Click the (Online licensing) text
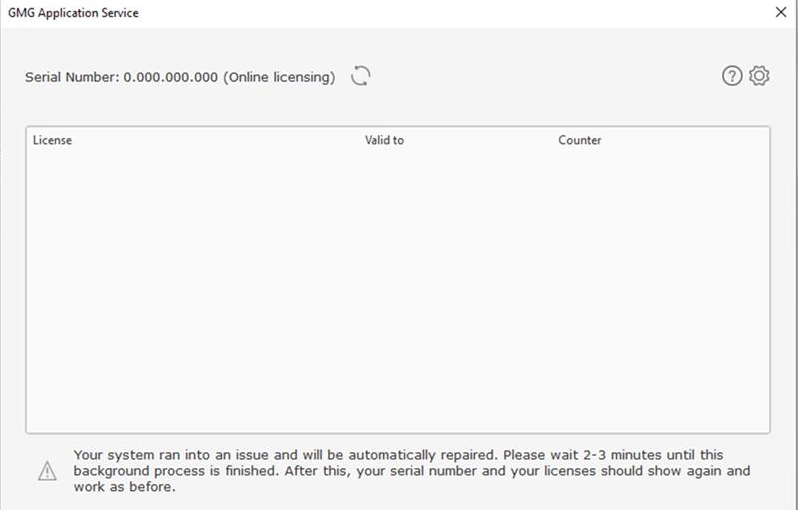The width and height of the screenshot is (800, 510). coord(279,77)
